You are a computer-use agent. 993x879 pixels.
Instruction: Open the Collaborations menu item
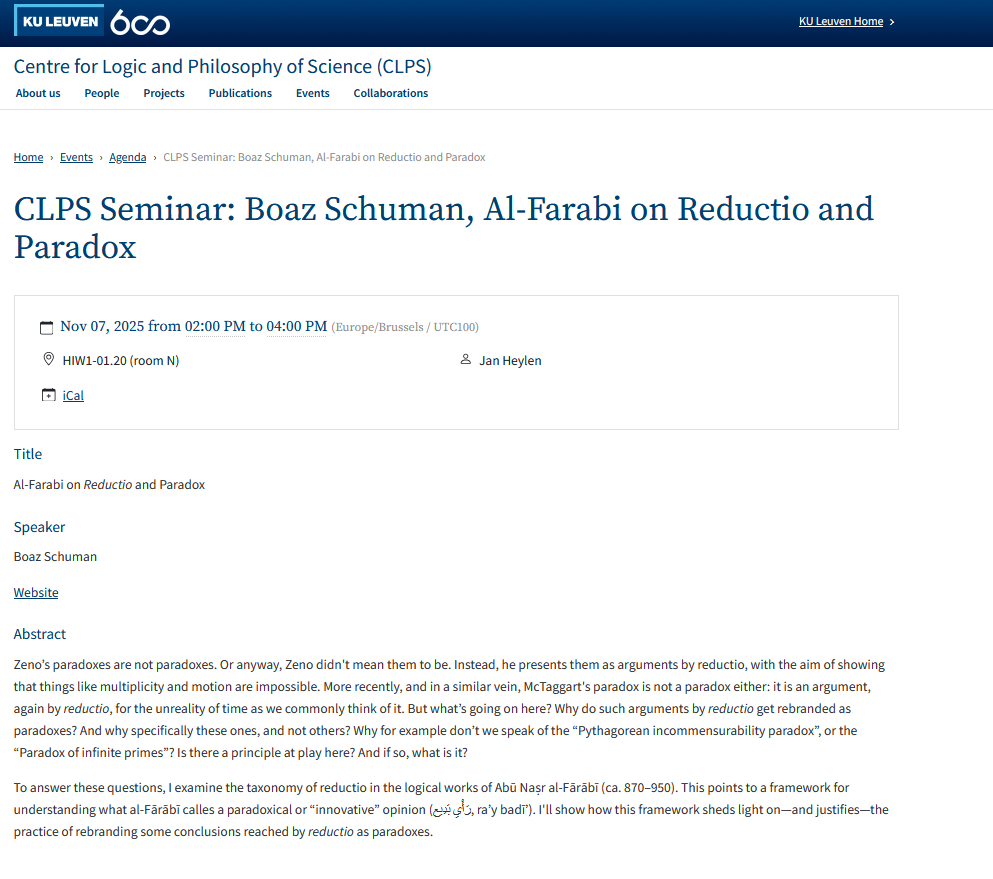pos(391,93)
